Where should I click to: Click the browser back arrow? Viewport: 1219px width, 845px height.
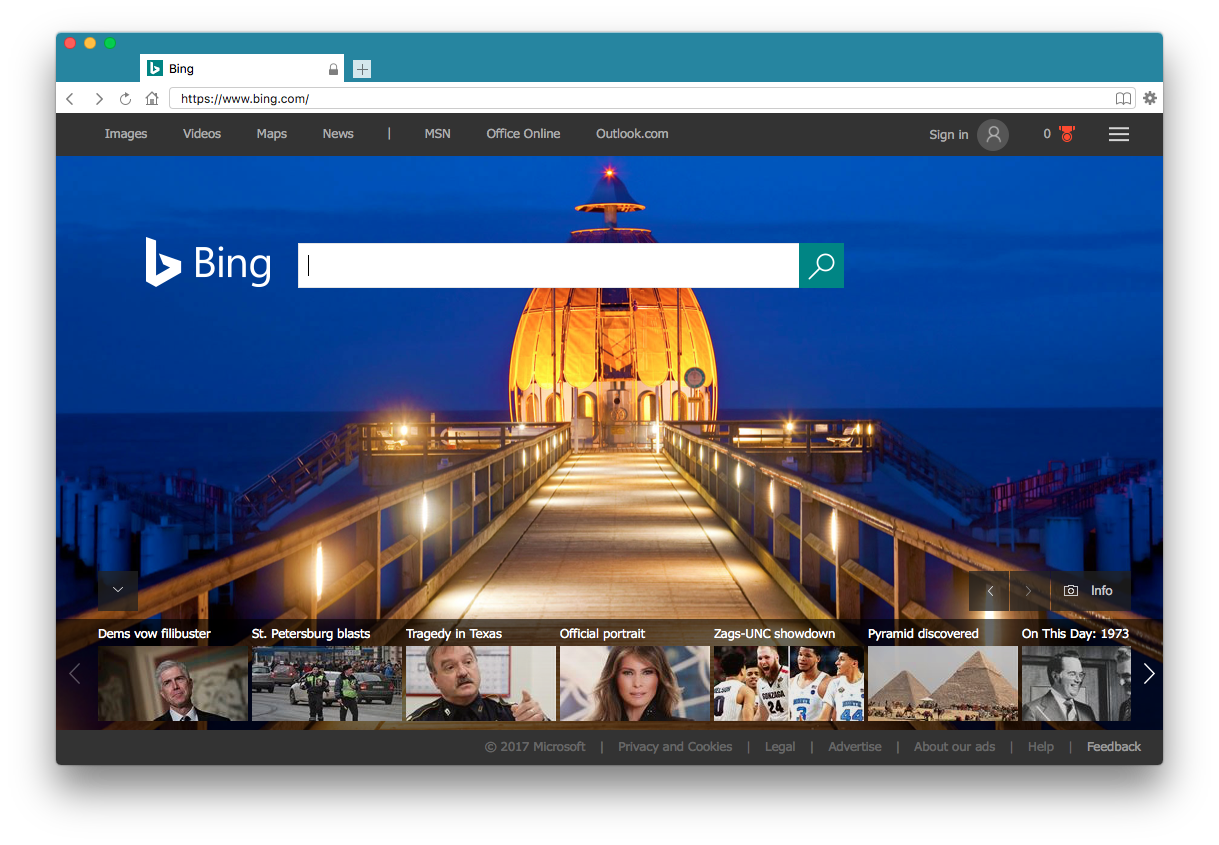pos(70,98)
